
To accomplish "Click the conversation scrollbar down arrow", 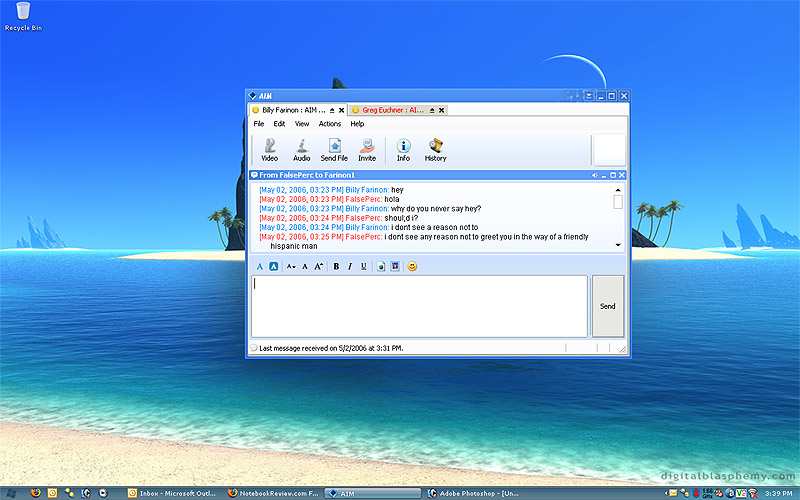I will tap(618, 245).
